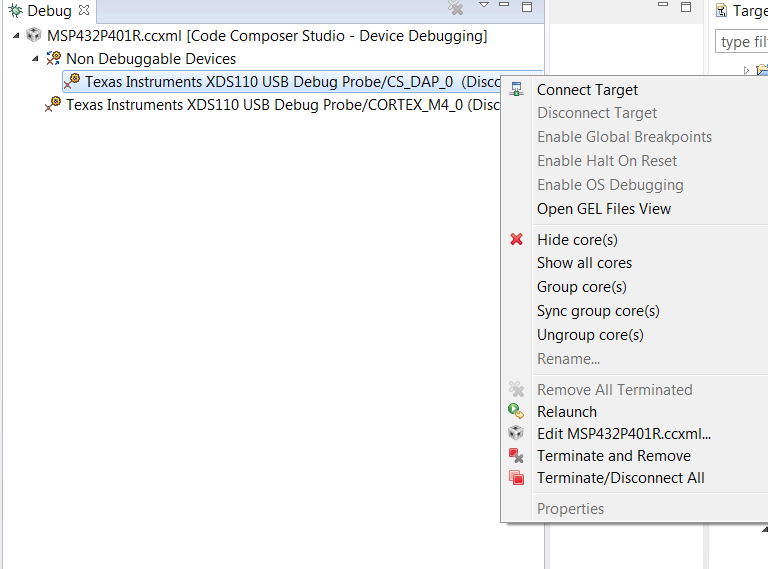Collapse the Non Debuggable Devices group

pyautogui.click(x=36, y=59)
